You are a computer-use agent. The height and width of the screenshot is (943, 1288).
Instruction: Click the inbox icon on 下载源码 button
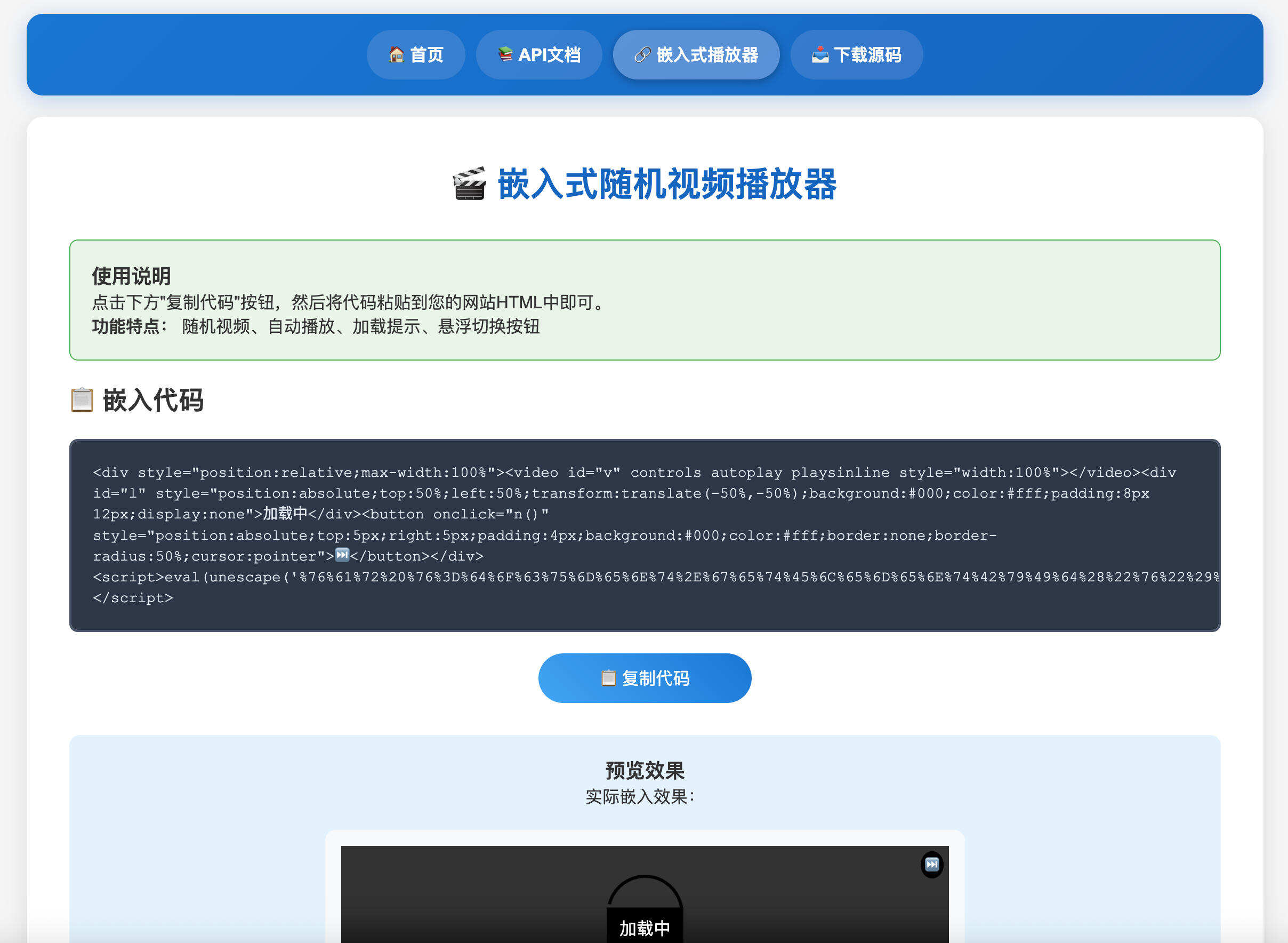820,54
